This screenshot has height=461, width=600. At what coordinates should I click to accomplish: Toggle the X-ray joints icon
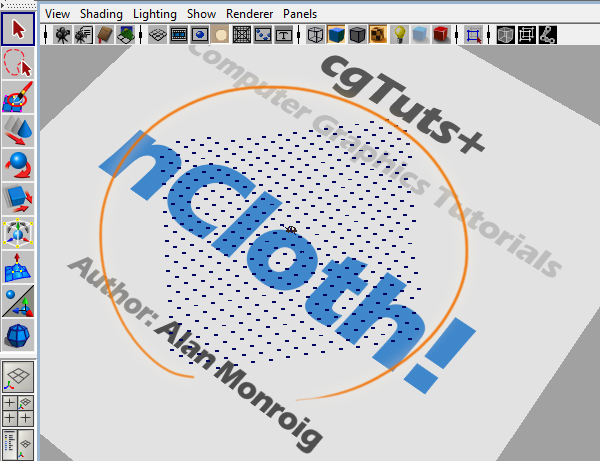(548, 35)
